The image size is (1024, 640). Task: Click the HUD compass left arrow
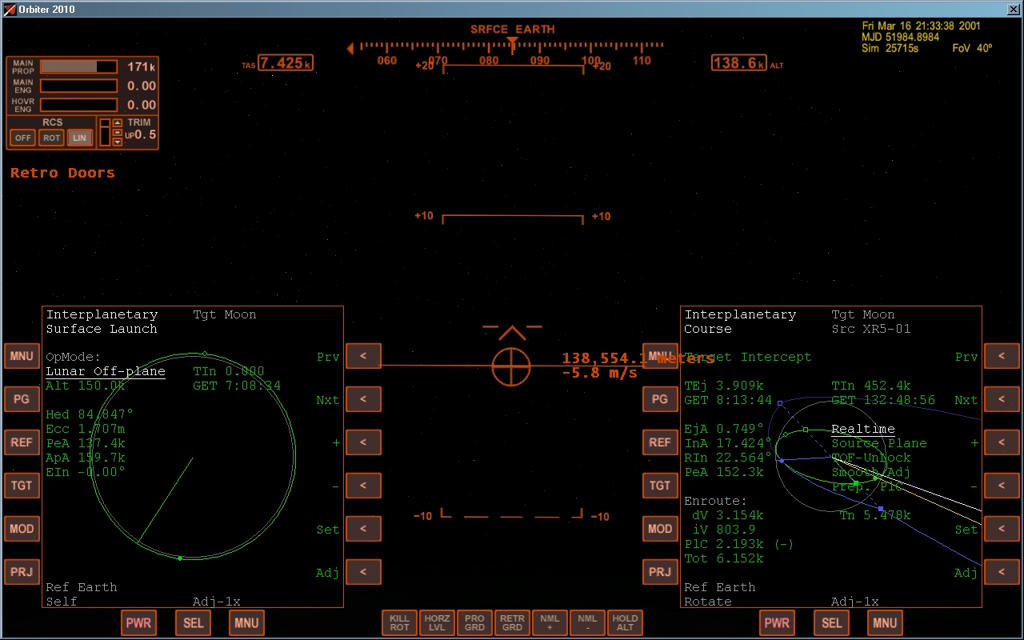click(350, 48)
